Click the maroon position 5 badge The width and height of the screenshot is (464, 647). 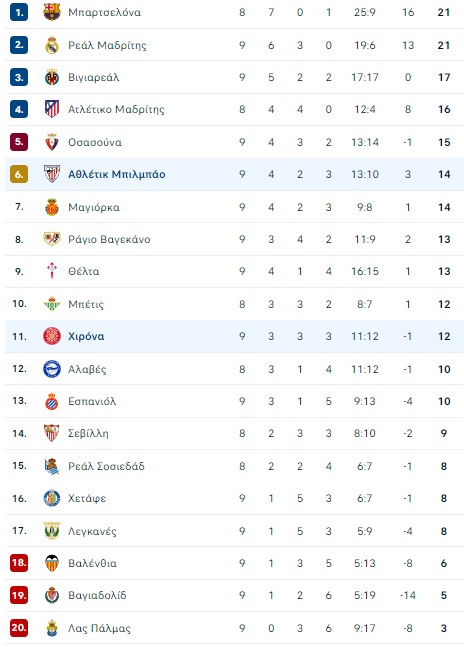[x=19, y=142]
